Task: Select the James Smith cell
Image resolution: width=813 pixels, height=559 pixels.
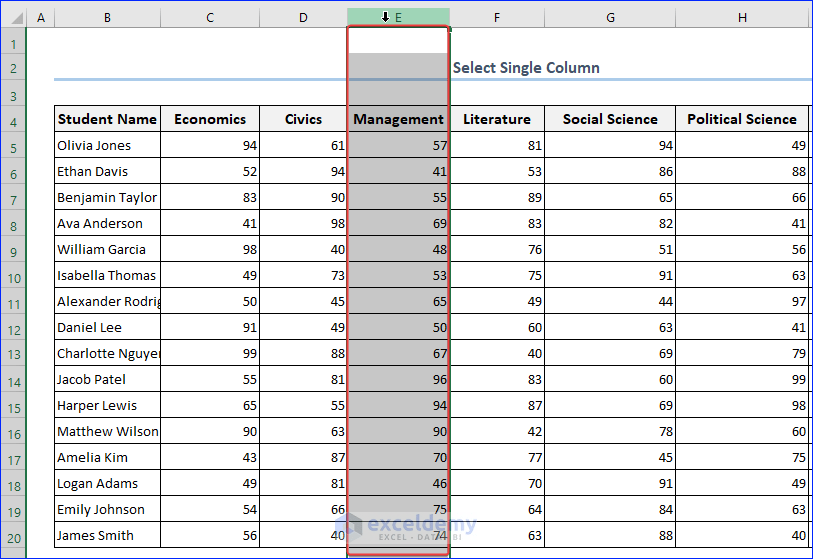Action: point(107,535)
